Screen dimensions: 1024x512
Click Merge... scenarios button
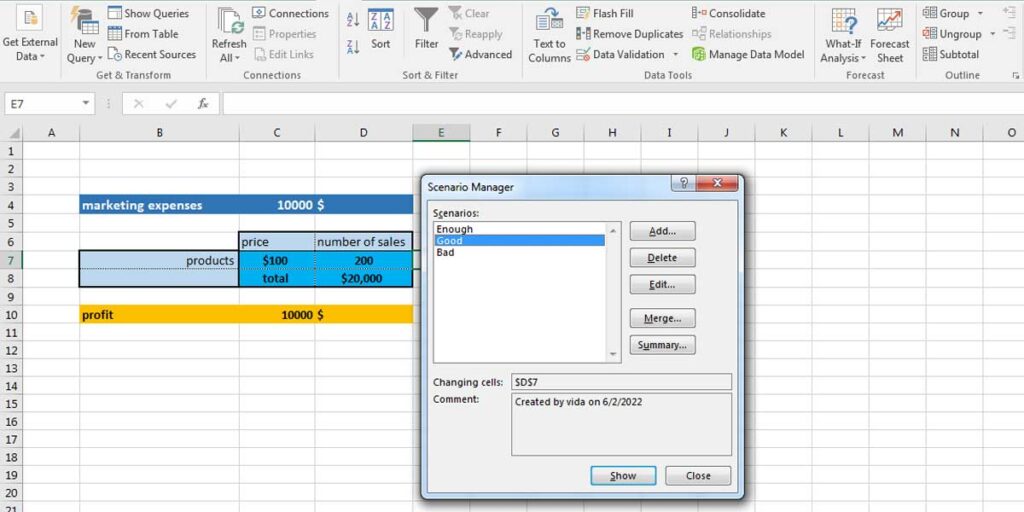pos(662,319)
